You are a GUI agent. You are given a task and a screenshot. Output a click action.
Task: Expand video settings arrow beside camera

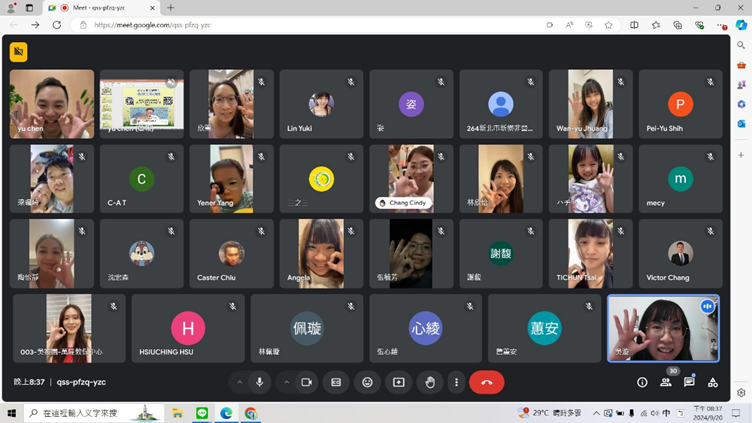[x=286, y=382]
